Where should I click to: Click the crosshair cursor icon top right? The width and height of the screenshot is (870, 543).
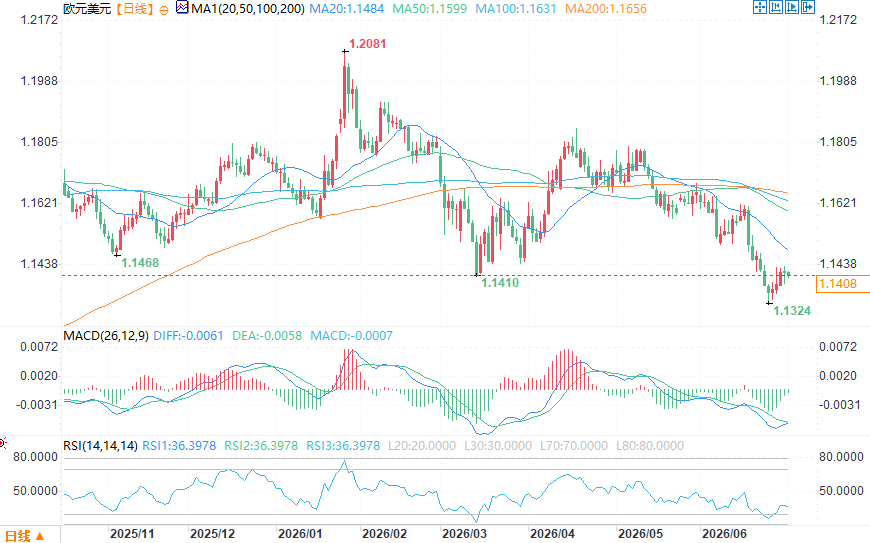[x=760, y=7]
